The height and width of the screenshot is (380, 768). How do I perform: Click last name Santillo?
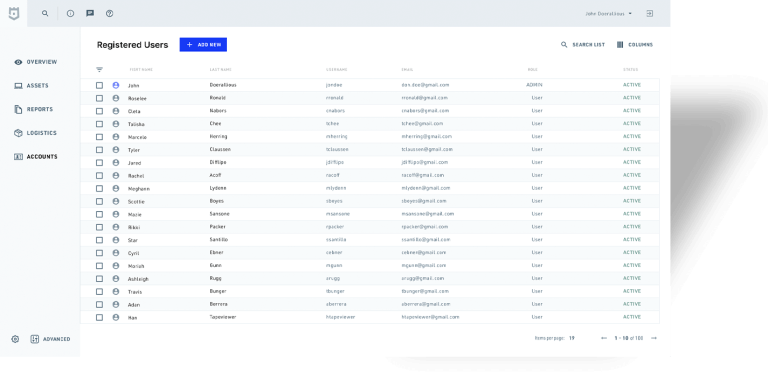218,239
